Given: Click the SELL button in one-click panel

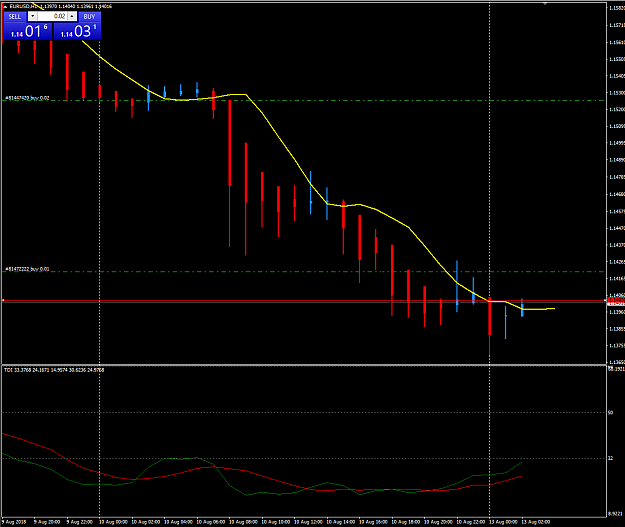Looking at the screenshot, I should coord(15,16).
